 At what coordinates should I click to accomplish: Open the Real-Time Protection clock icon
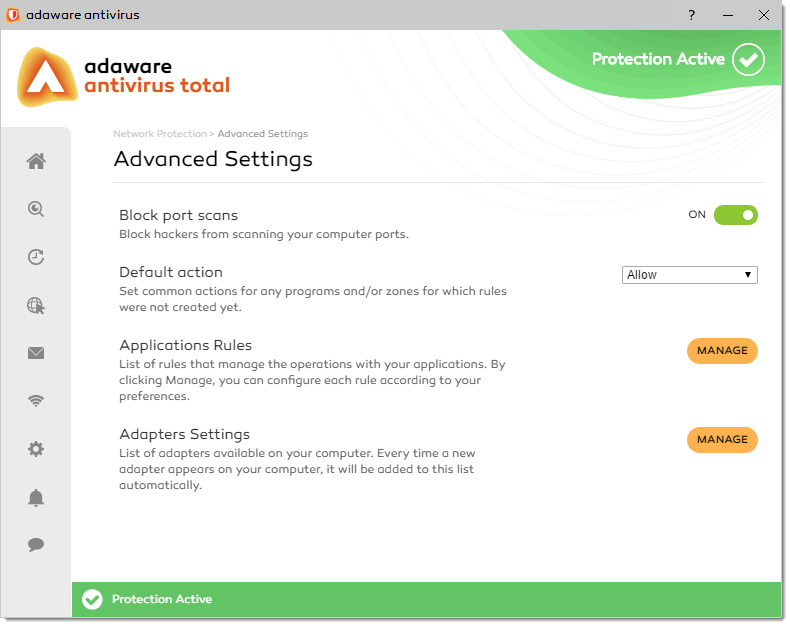[x=36, y=257]
